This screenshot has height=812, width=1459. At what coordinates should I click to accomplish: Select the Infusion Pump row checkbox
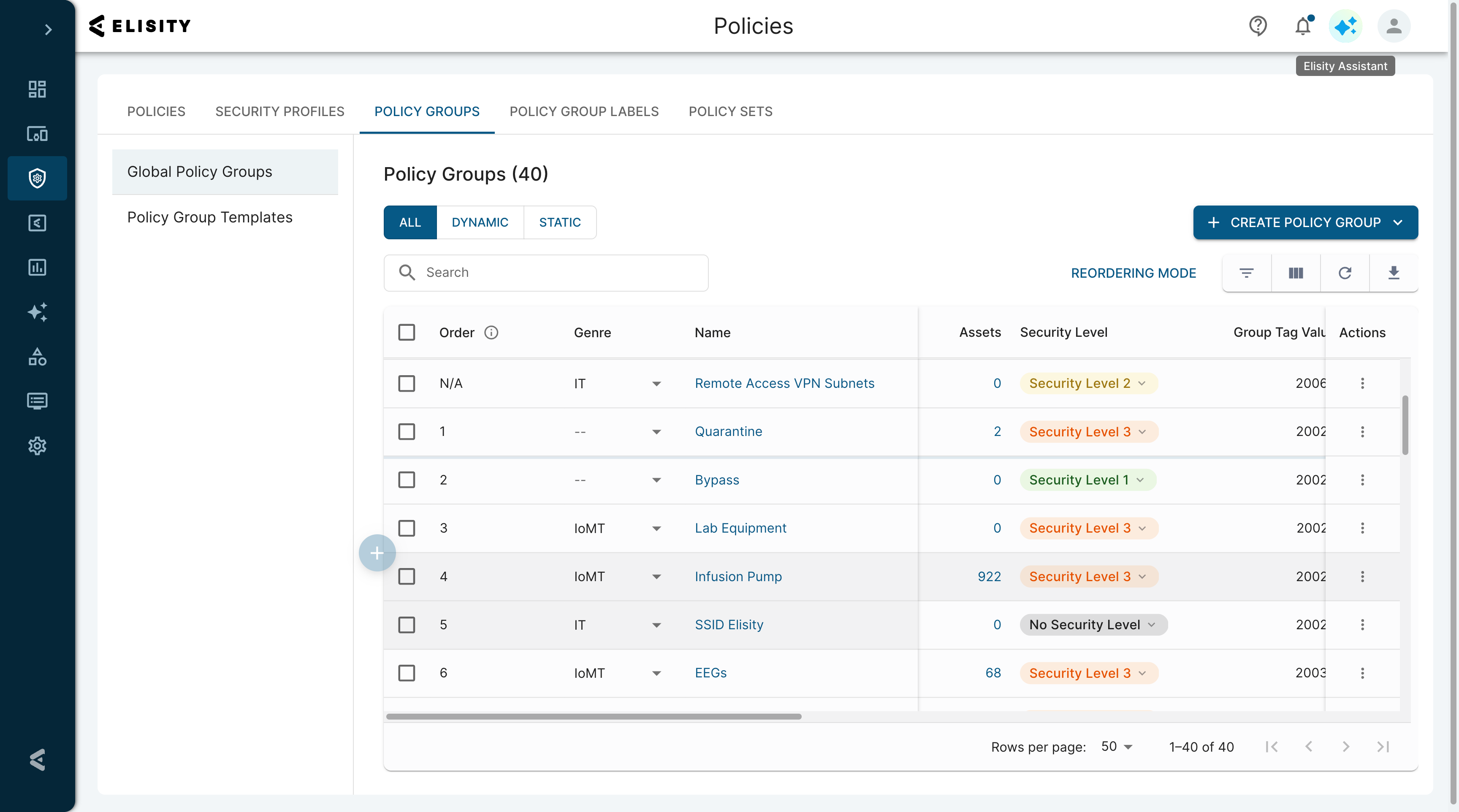point(407,577)
